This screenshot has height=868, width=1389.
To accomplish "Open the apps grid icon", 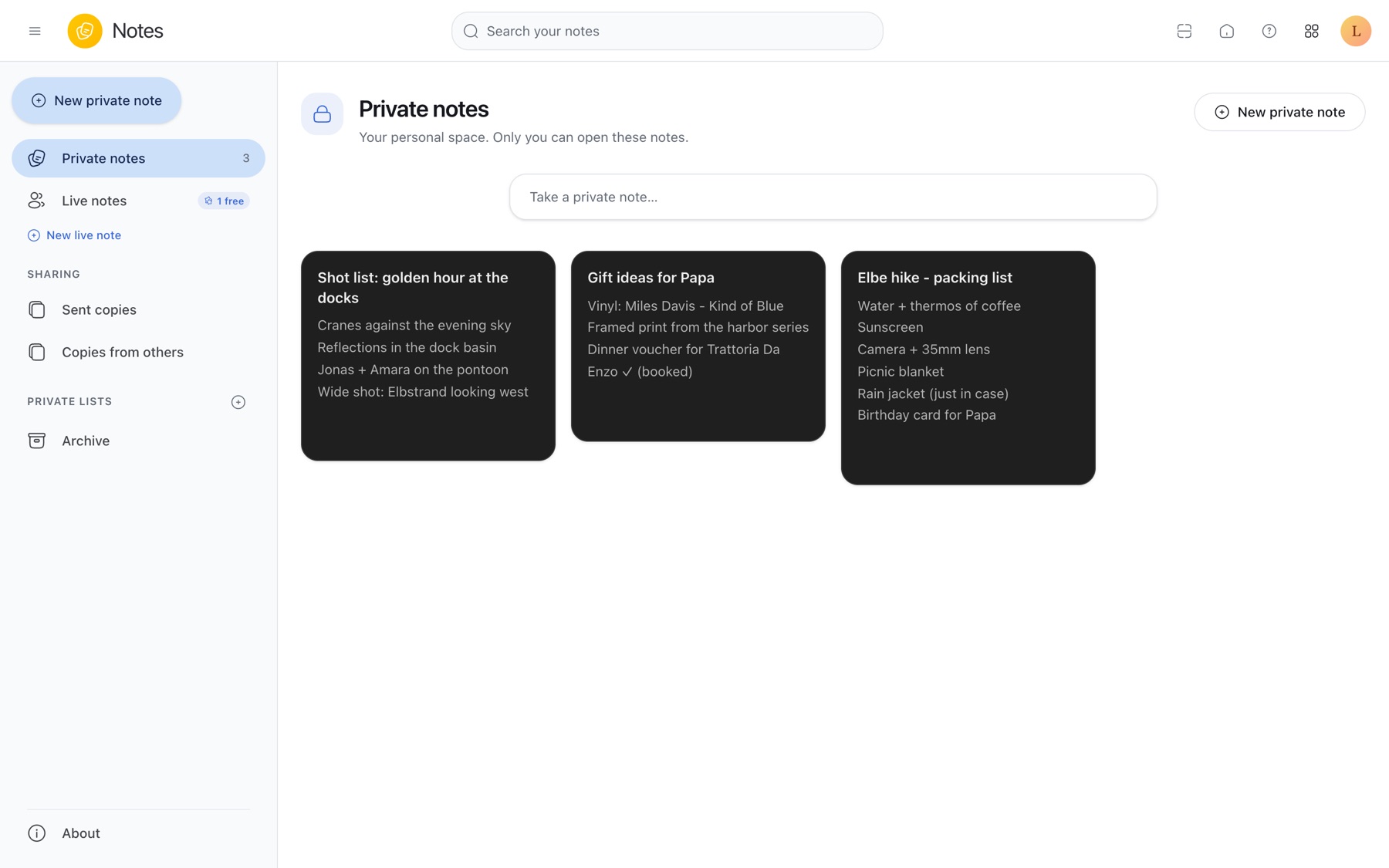I will 1311,31.
